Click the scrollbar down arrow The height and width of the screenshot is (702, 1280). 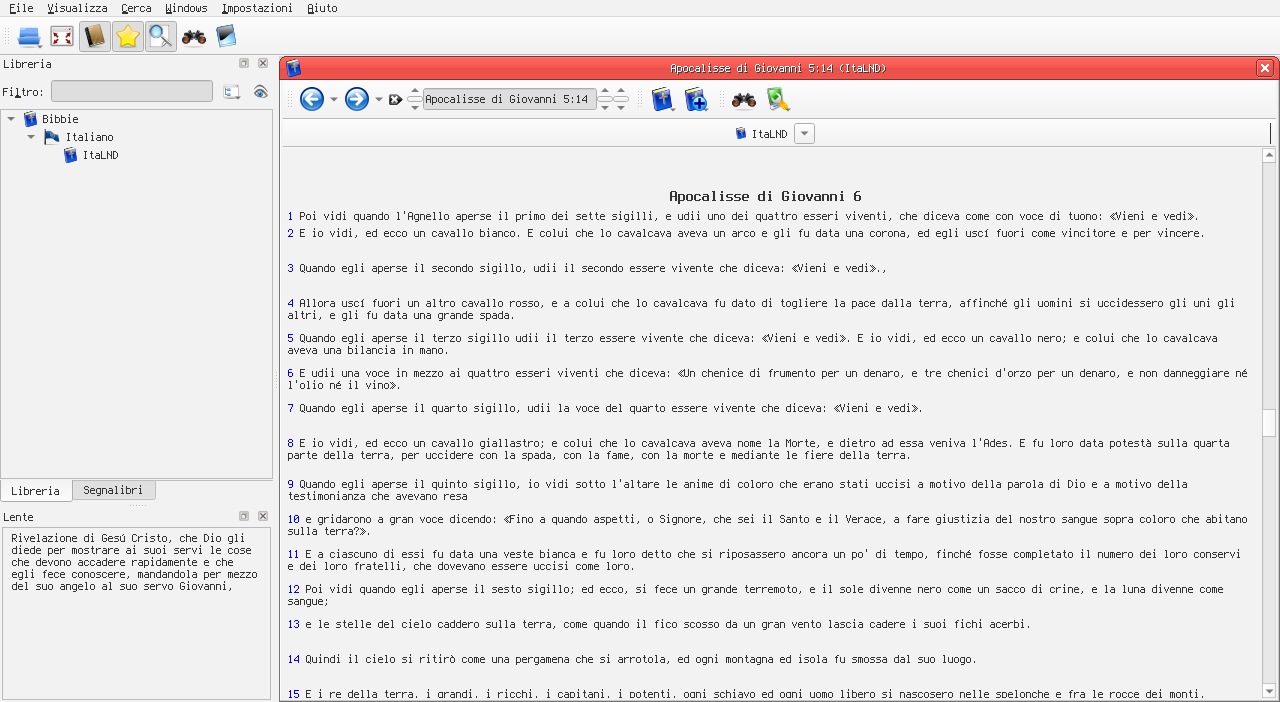(x=1269, y=691)
